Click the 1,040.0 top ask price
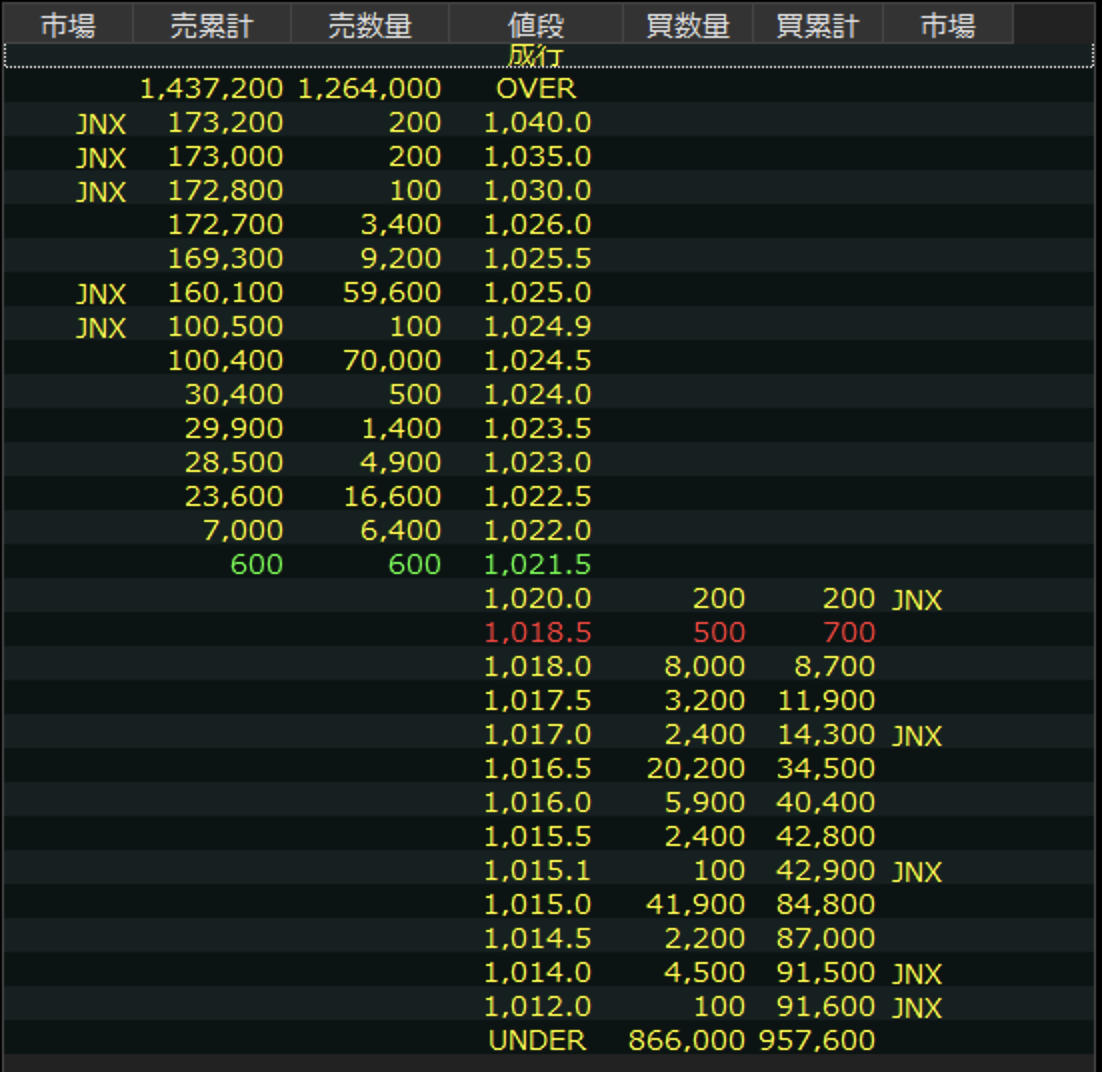This screenshot has height=1072, width=1102. coord(537,123)
